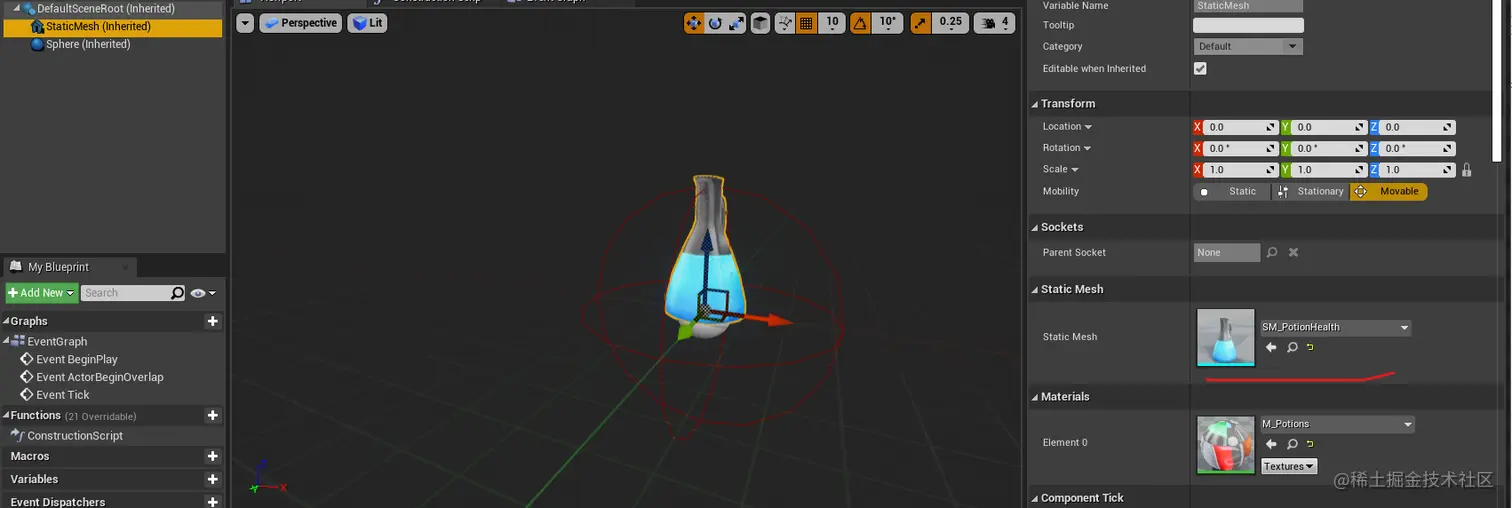Open viewport options arrow menu
Viewport: 1512px width, 508px height.
pyautogui.click(x=245, y=23)
